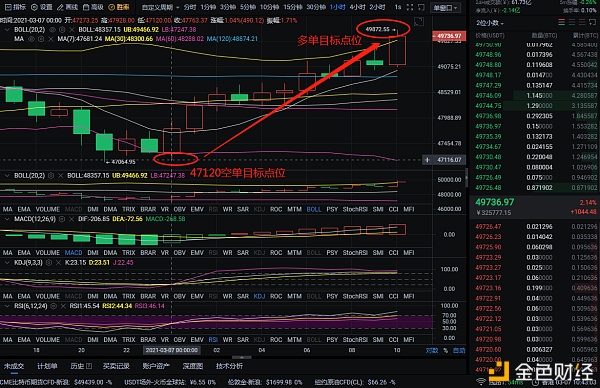
Task: Open the 2位小数 decimal precision dropdown
Action: click(490, 23)
